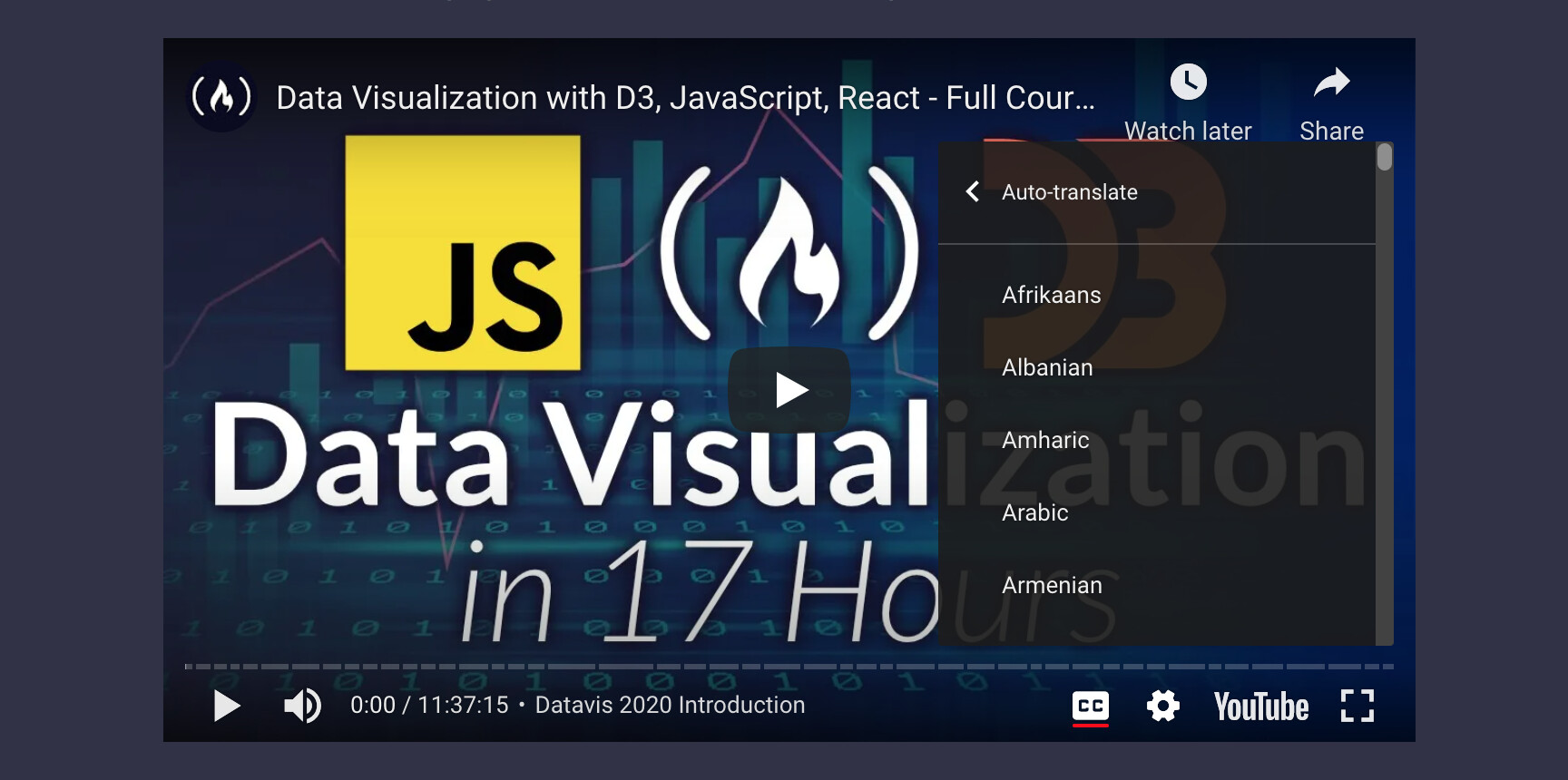Open the settings gear menu
The image size is (1568, 780).
[x=1162, y=706]
